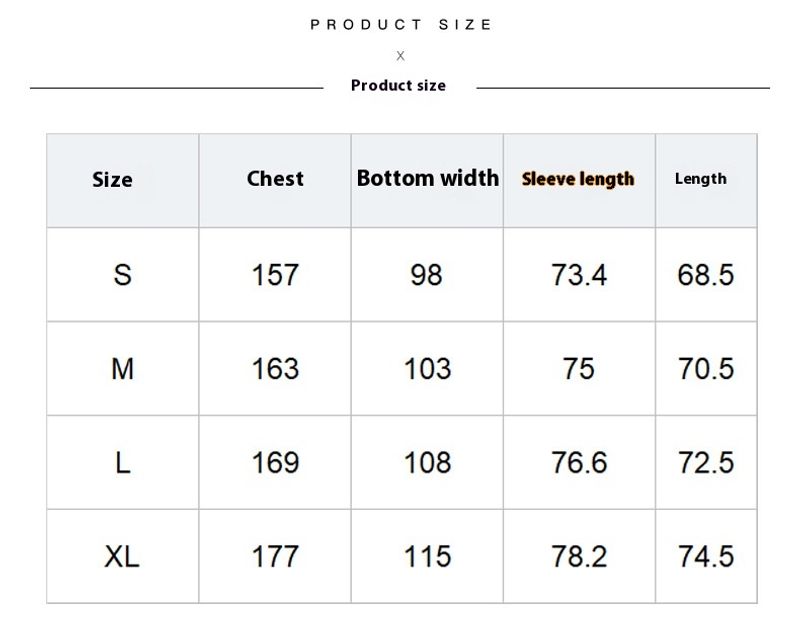This screenshot has height=623, width=800.
Task: Select sleeve length value 73.4
Action: point(579,274)
